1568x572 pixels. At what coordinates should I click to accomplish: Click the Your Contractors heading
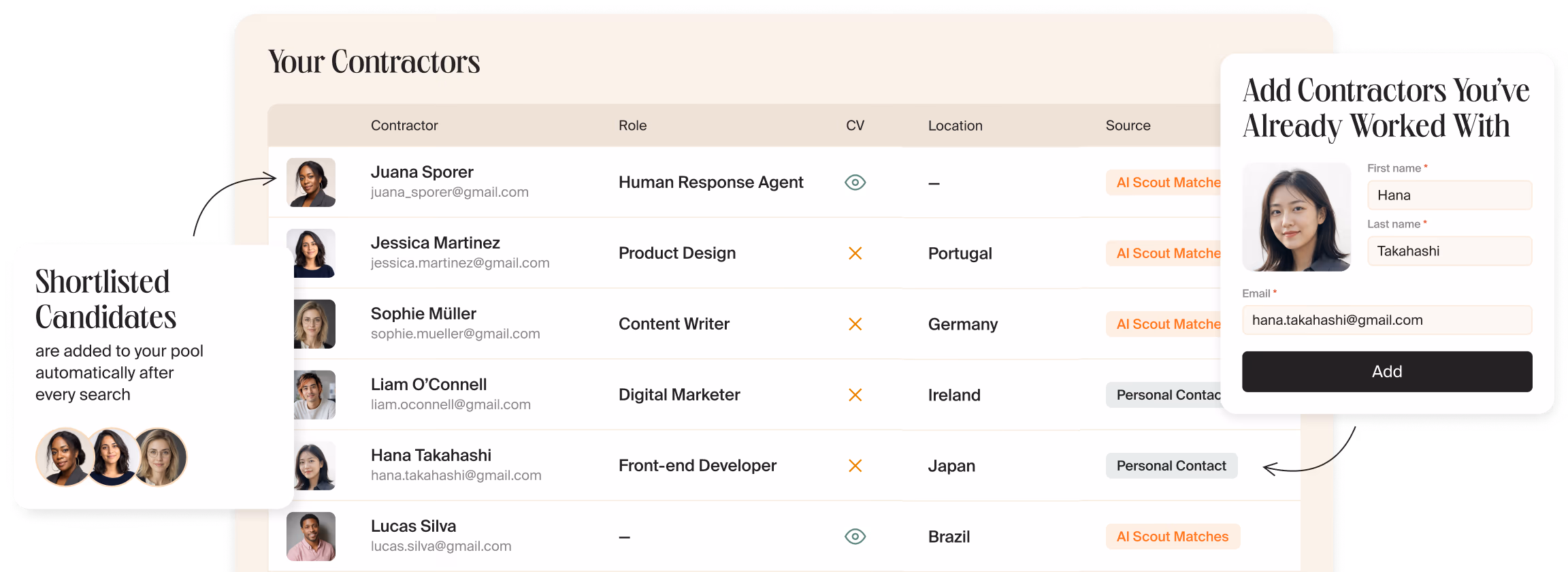pyautogui.click(x=374, y=62)
